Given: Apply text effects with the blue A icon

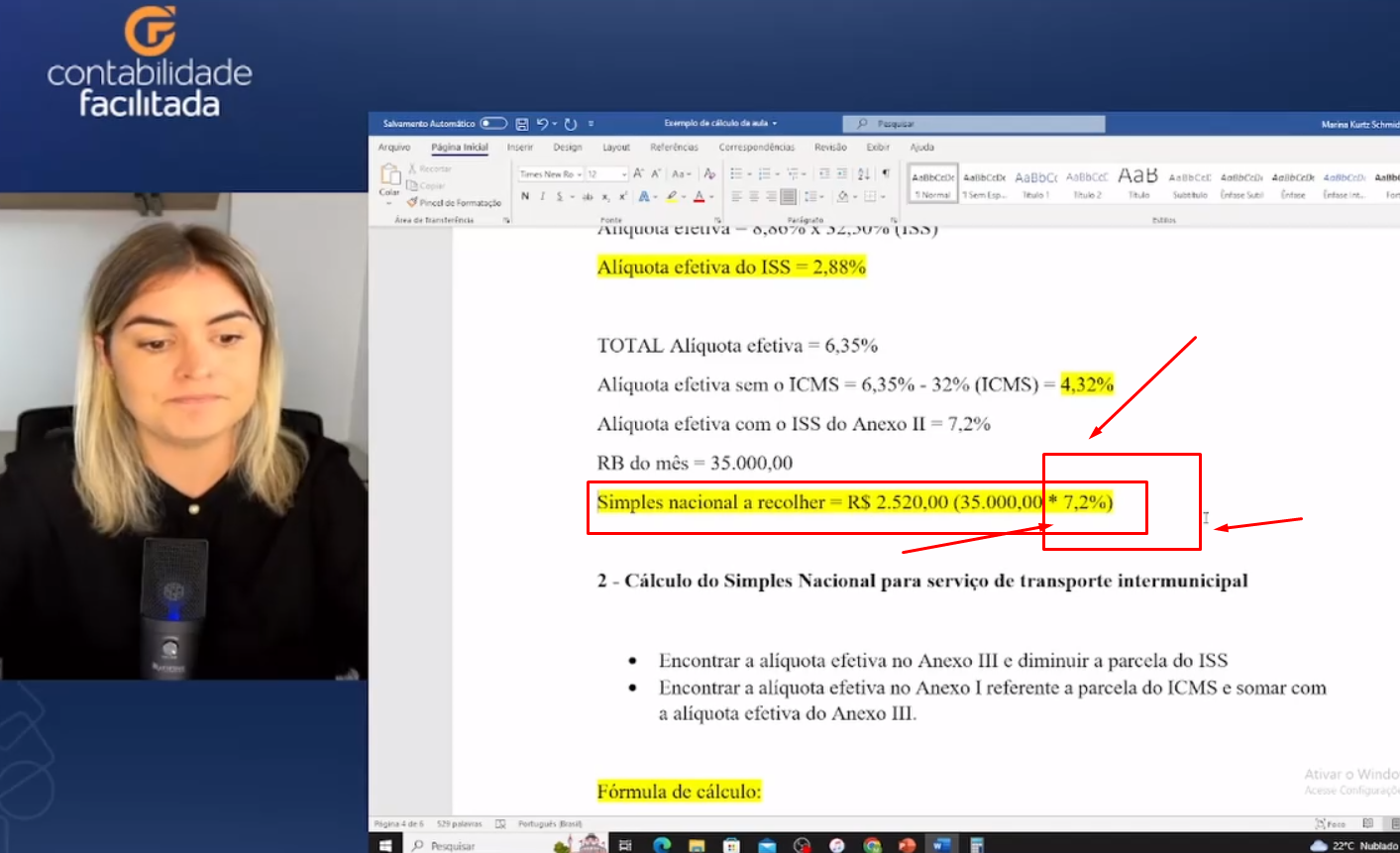Looking at the screenshot, I should [x=644, y=196].
